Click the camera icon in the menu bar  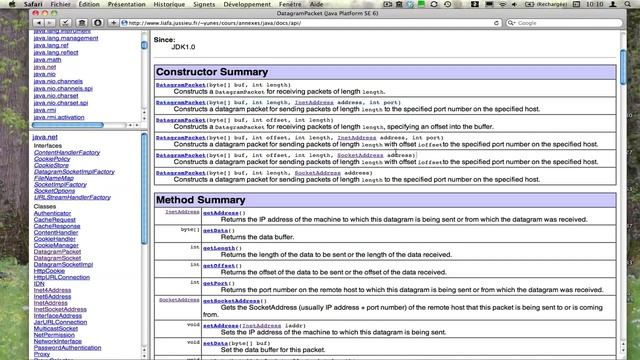click(x=387, y=4)
